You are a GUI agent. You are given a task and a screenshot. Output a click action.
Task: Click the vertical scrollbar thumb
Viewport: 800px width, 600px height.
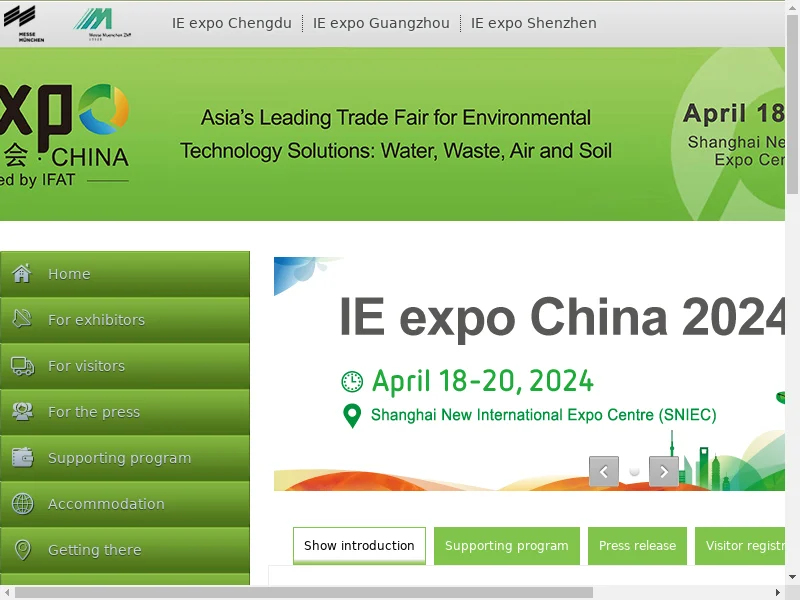[x=792, y=105]
